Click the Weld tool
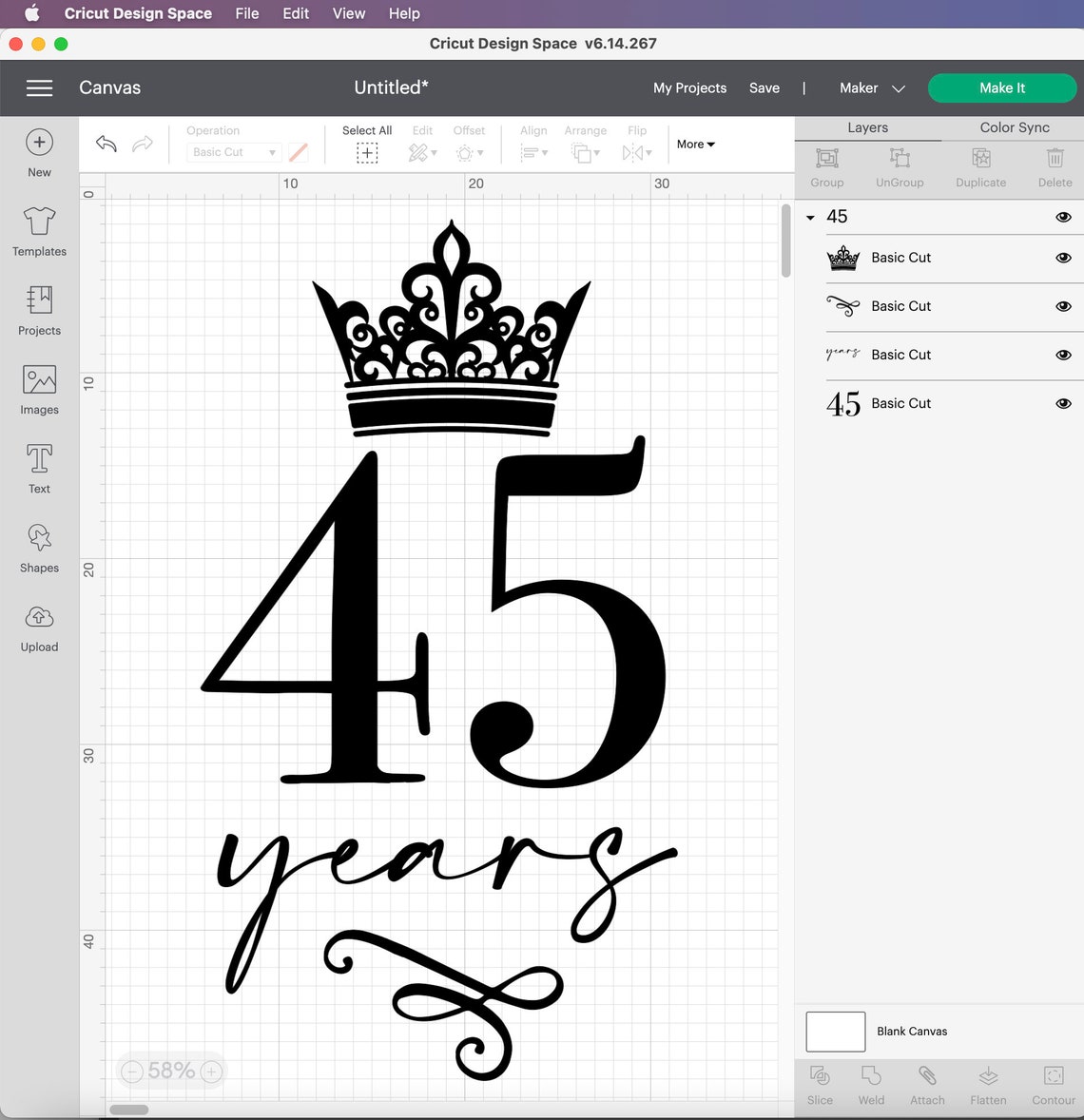 pyautogui.click(x=870, y=1084)
